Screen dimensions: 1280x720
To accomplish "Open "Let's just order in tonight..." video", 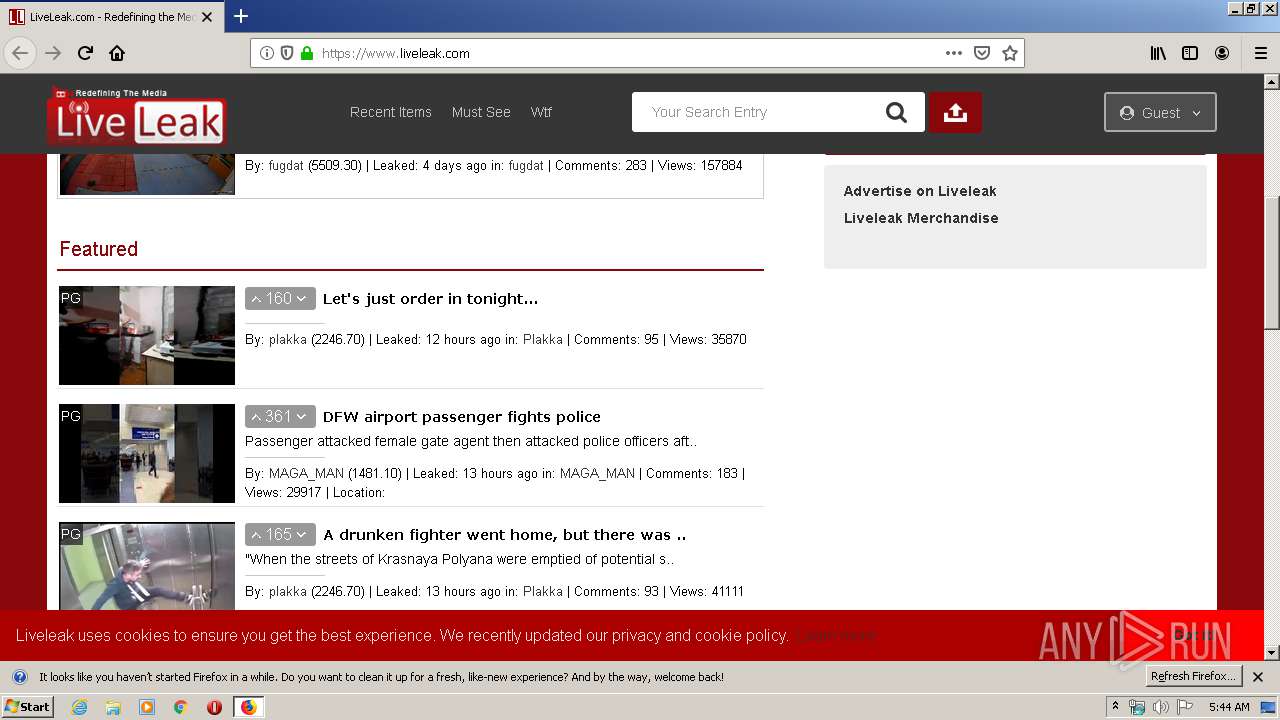I will (430, 299).
